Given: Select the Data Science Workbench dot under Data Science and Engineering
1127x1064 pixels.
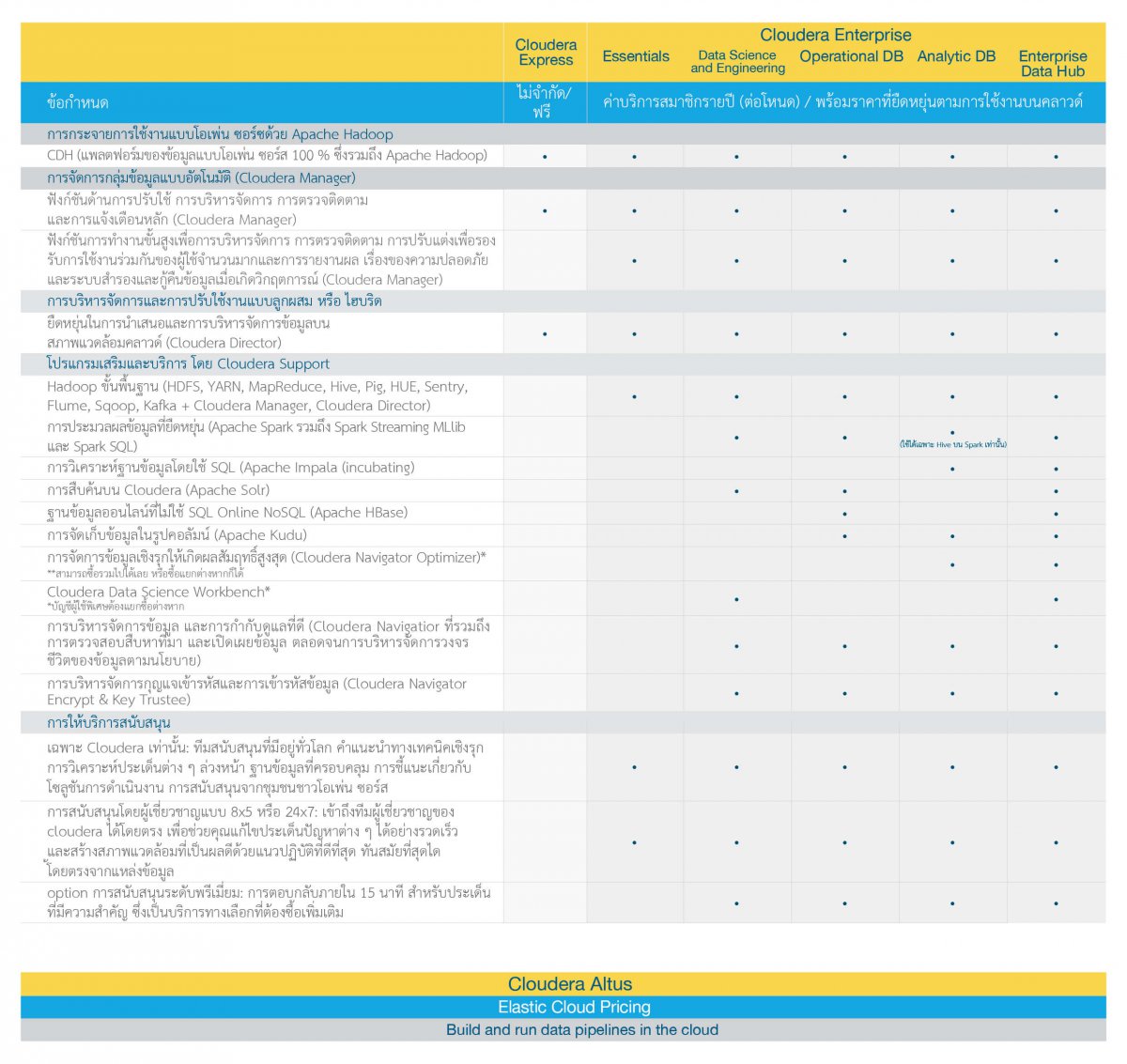Looking at the screenshot, I should [736, 599].
